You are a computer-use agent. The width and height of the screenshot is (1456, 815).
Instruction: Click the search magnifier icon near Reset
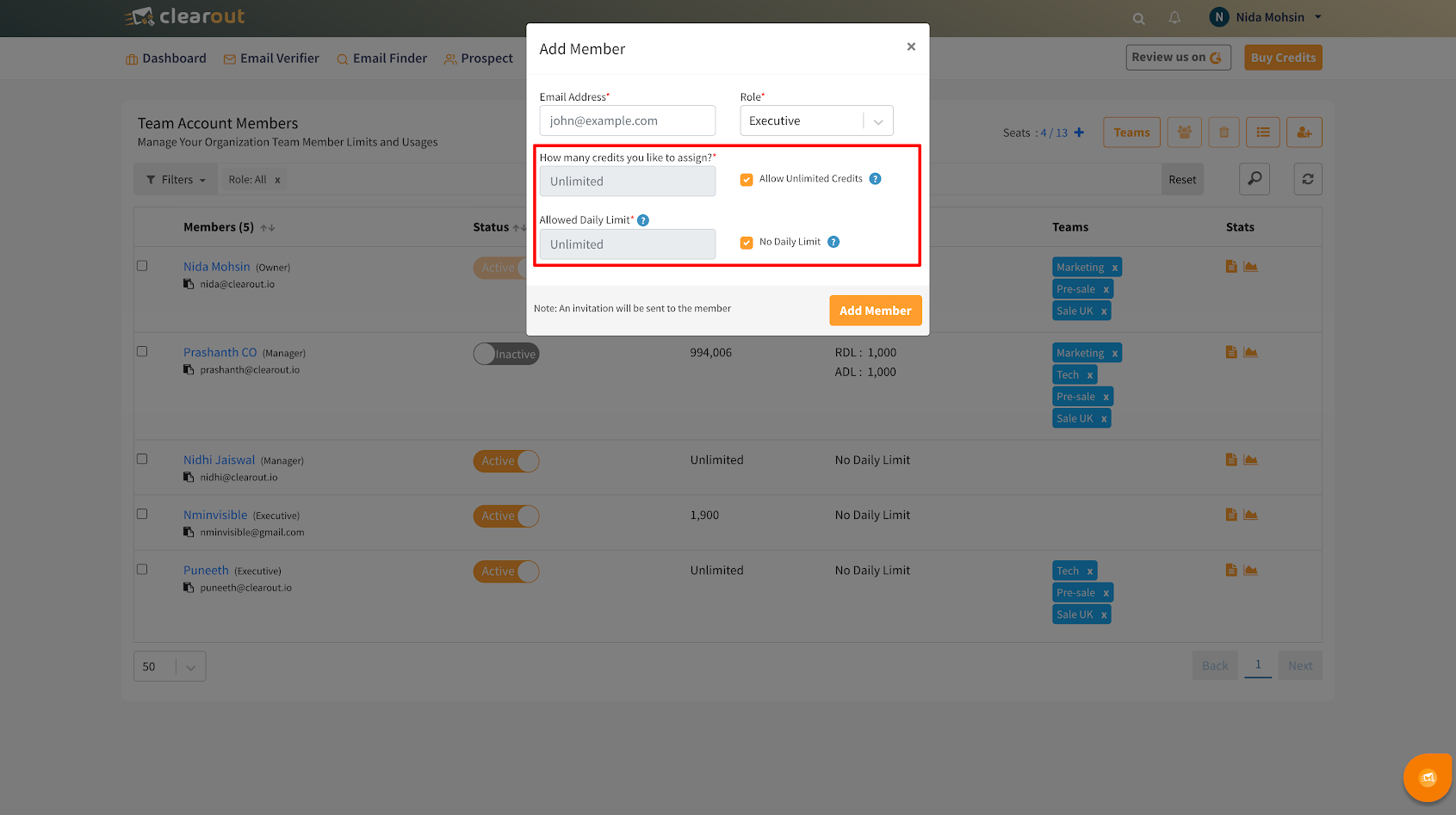[1255, 179]
